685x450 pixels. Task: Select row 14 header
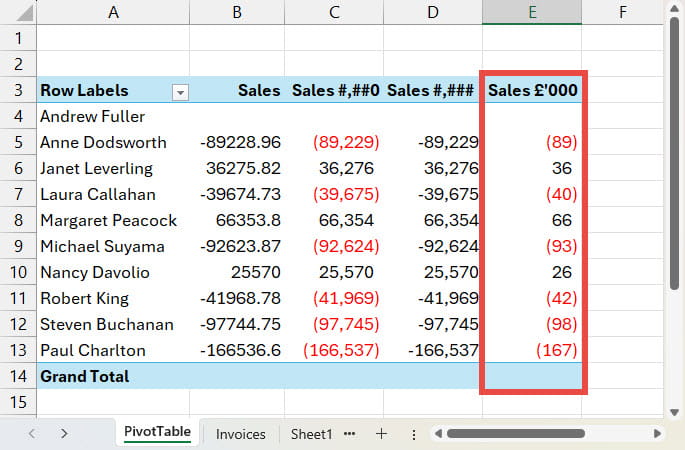coord(18,376)
